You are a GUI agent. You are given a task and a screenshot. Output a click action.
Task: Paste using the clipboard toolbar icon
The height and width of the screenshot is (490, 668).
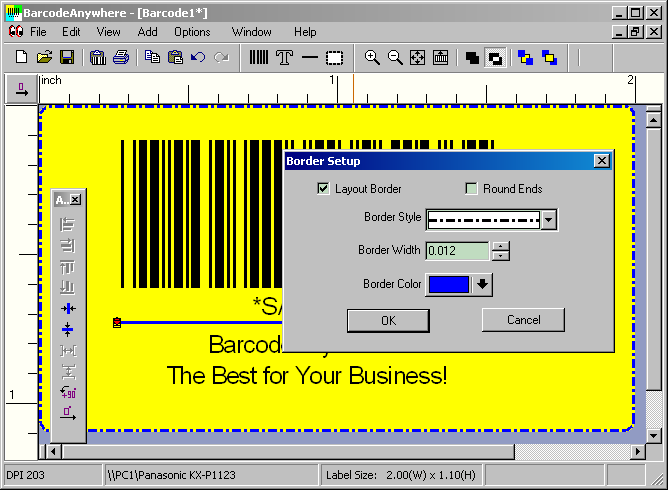pyautogui.click(x=175, y=57)
